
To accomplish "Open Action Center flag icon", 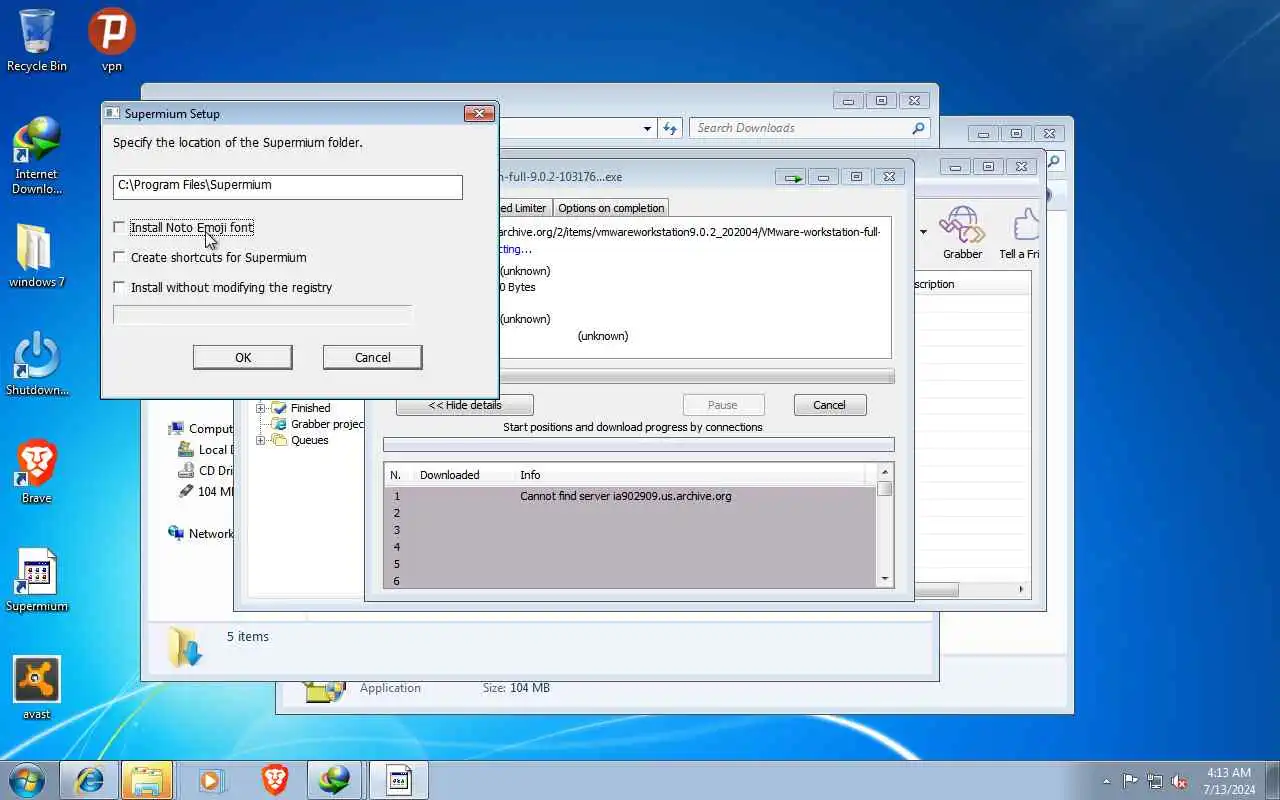I will [1130, 781].
